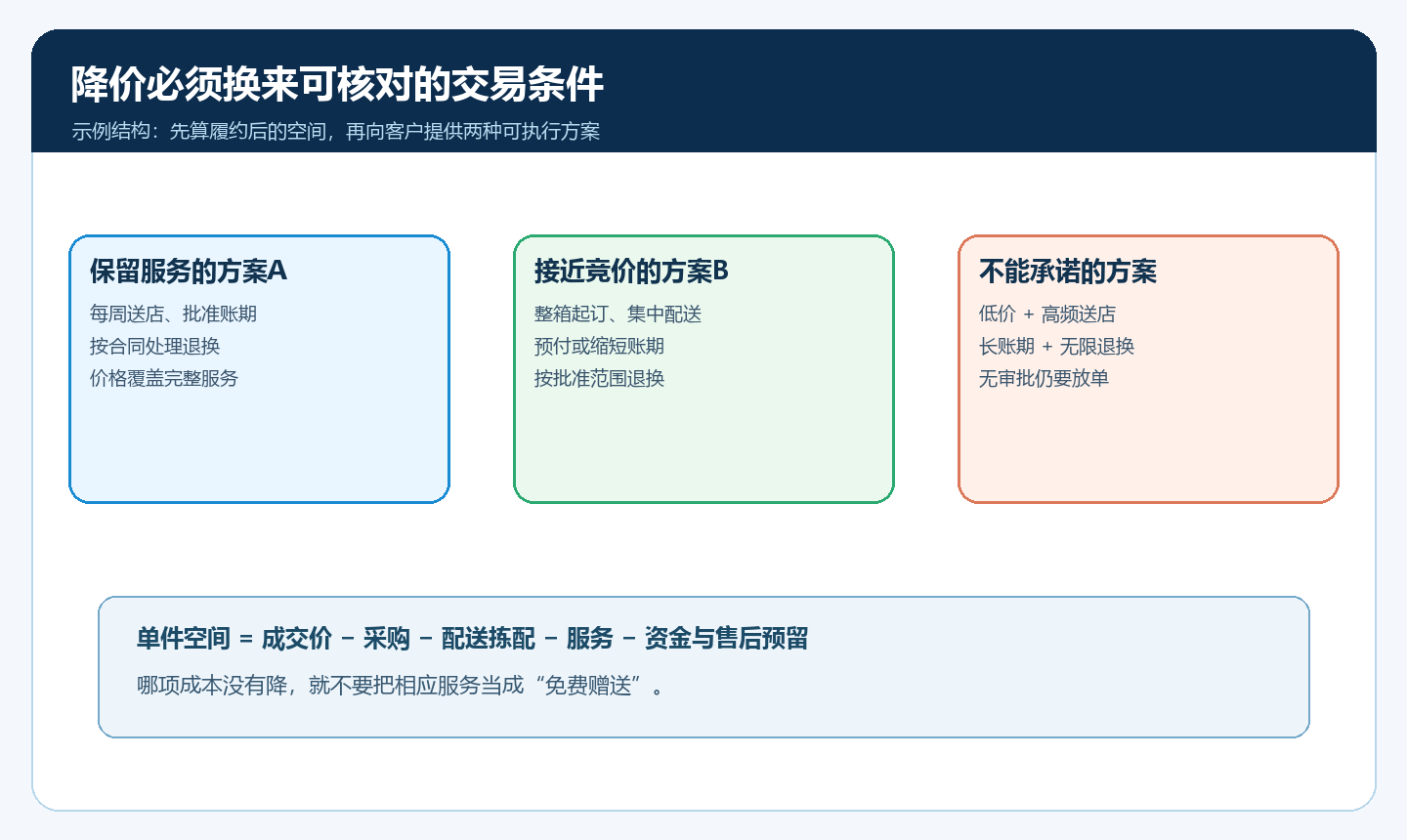Select the text 整箱起订、集中配送
The width and height of the screenshot is (1407, 840).
618,314
